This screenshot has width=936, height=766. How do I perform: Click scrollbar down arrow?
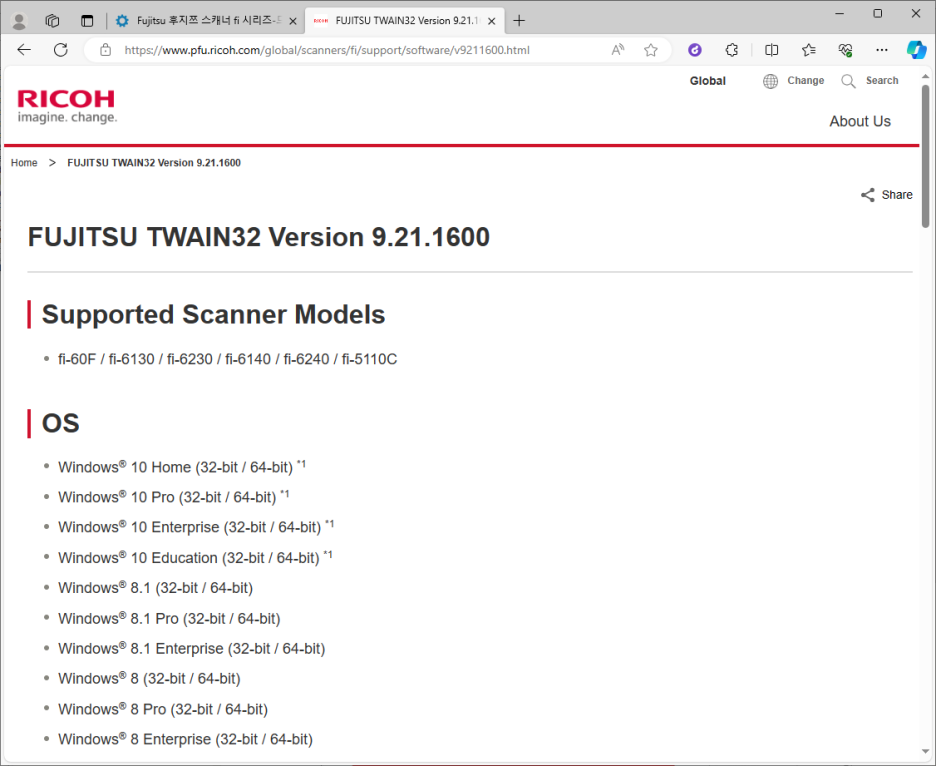coord(925,752)
